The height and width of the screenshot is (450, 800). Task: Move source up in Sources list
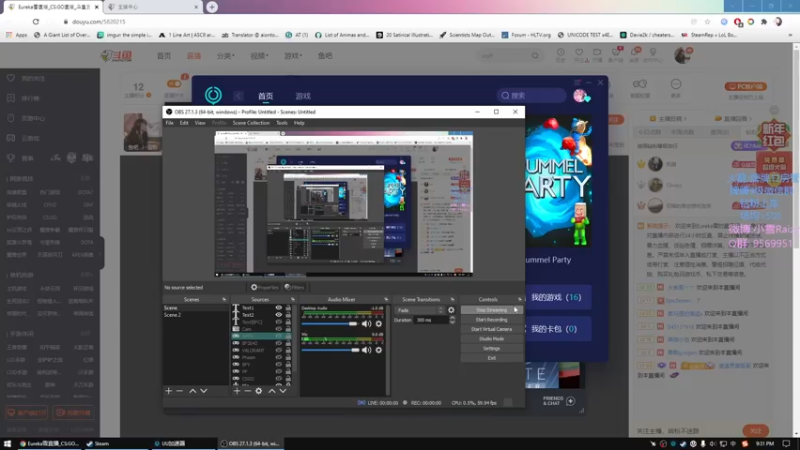[272, 391]
